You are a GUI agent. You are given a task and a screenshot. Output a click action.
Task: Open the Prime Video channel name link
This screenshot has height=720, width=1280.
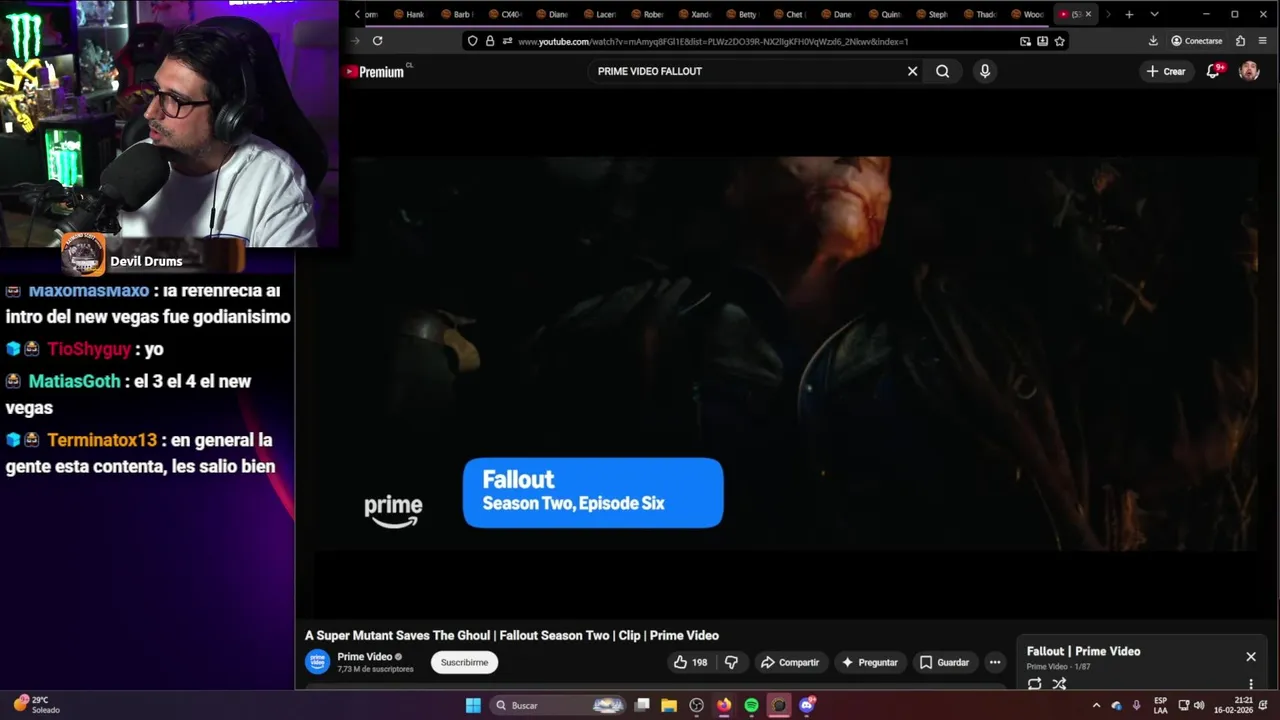[365, 657]
